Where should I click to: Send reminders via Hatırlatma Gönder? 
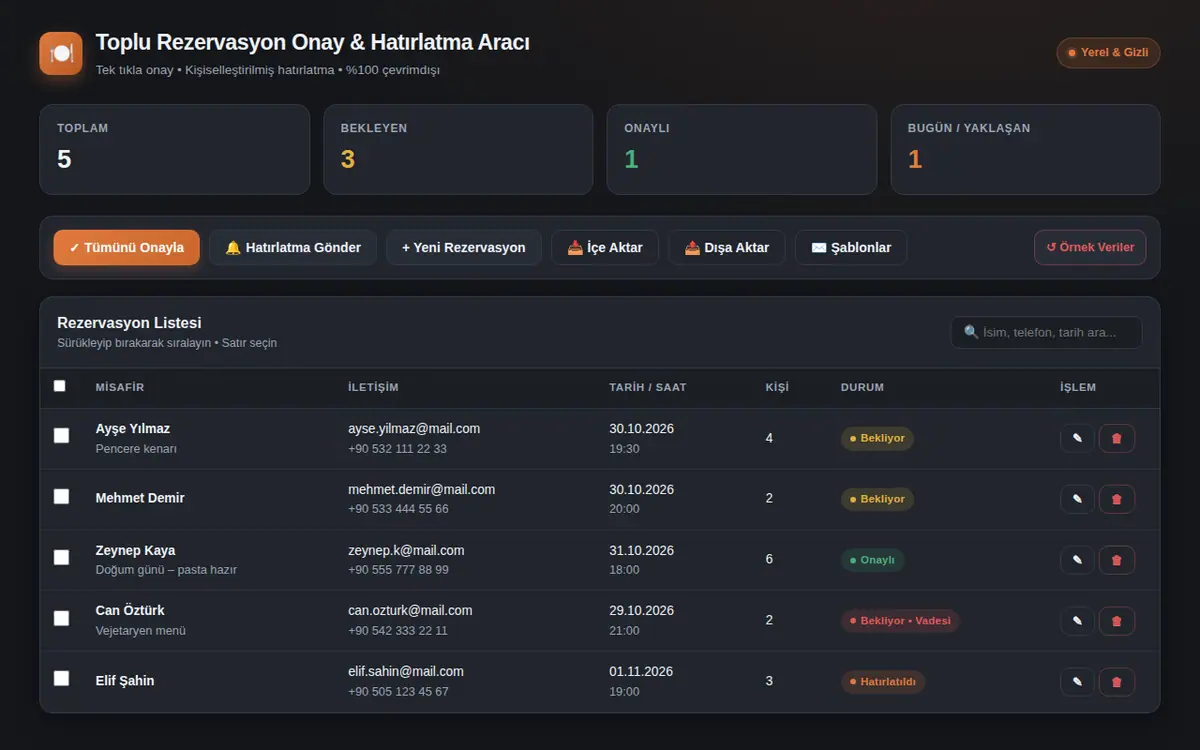293,247
